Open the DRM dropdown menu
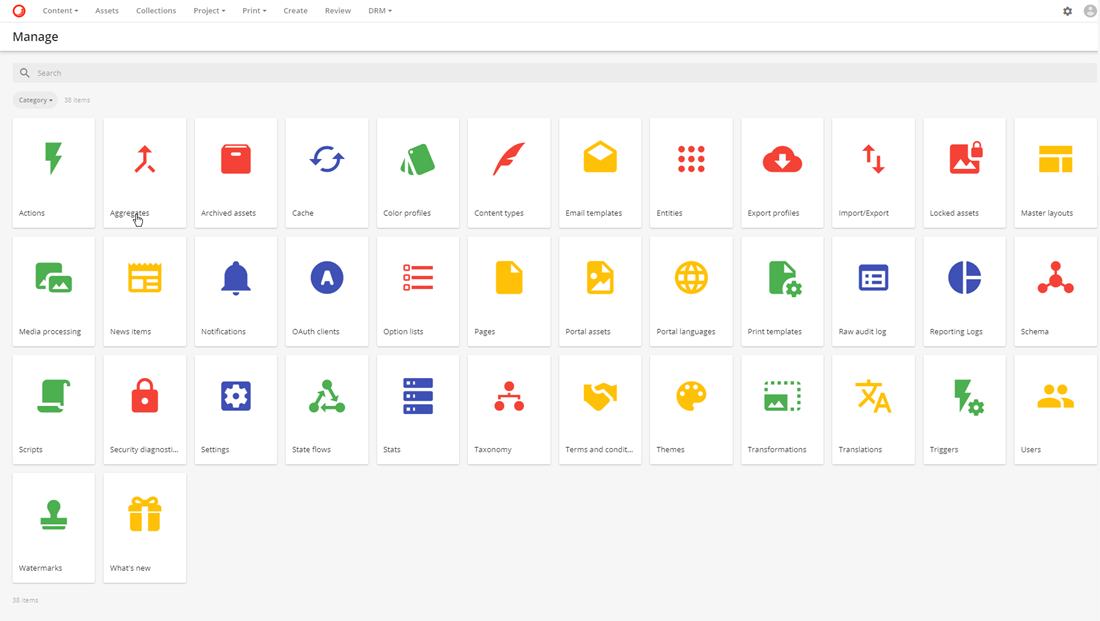Image resolution: width=1100 pixels, height=621 pixels. coord(380,11)
